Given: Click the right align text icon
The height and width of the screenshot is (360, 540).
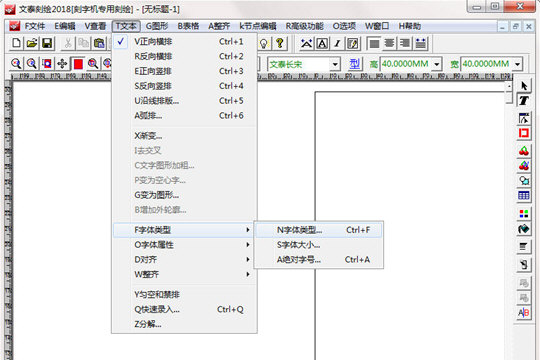Looking at the screenshot, I should tap(405, 43).
